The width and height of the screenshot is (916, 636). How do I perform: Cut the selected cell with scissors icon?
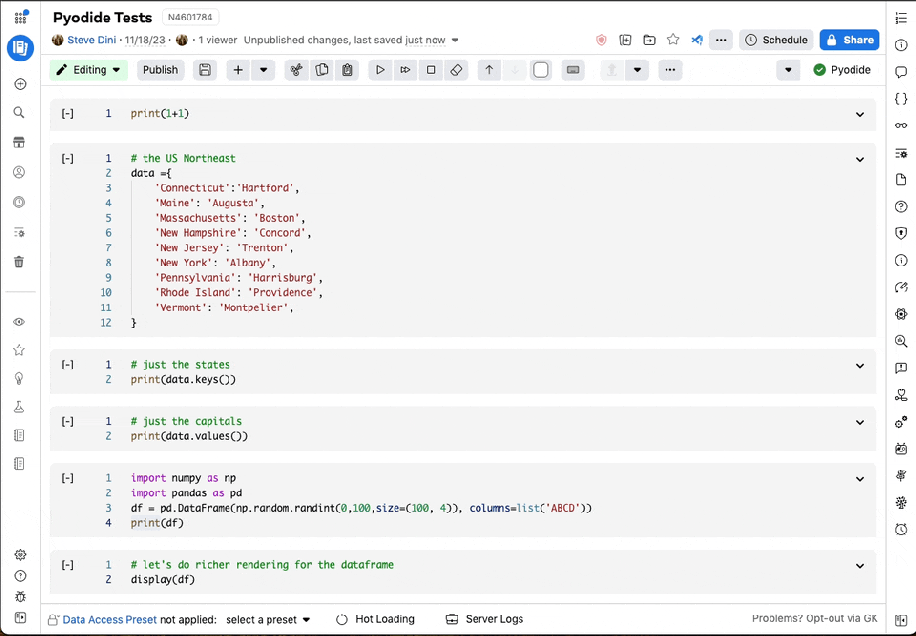(297, 70)
